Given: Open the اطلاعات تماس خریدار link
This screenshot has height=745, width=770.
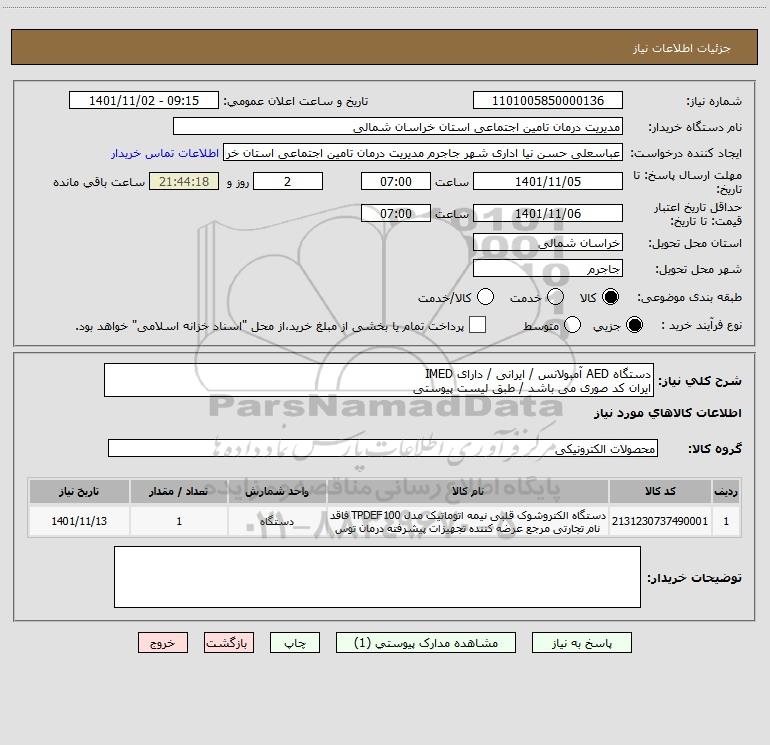Looking at the screenshot, I should 165,153.
